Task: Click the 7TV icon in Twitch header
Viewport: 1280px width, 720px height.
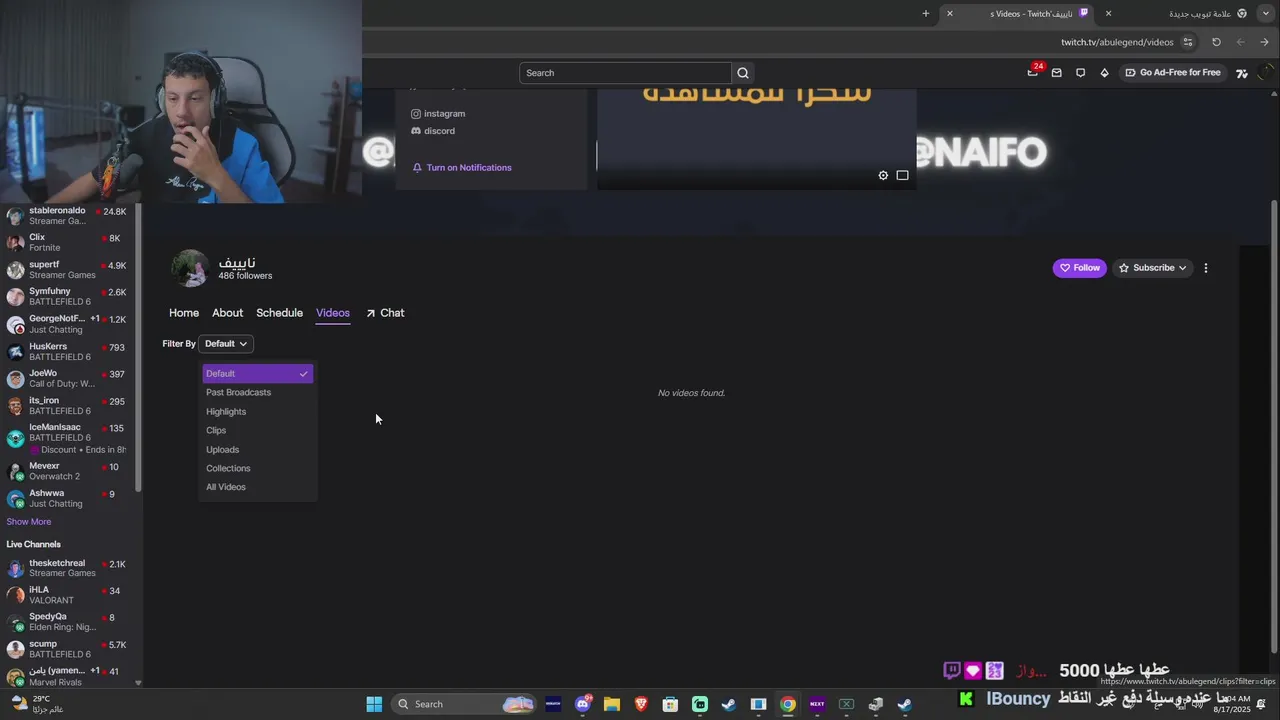Action: [x=1242, y=73]
